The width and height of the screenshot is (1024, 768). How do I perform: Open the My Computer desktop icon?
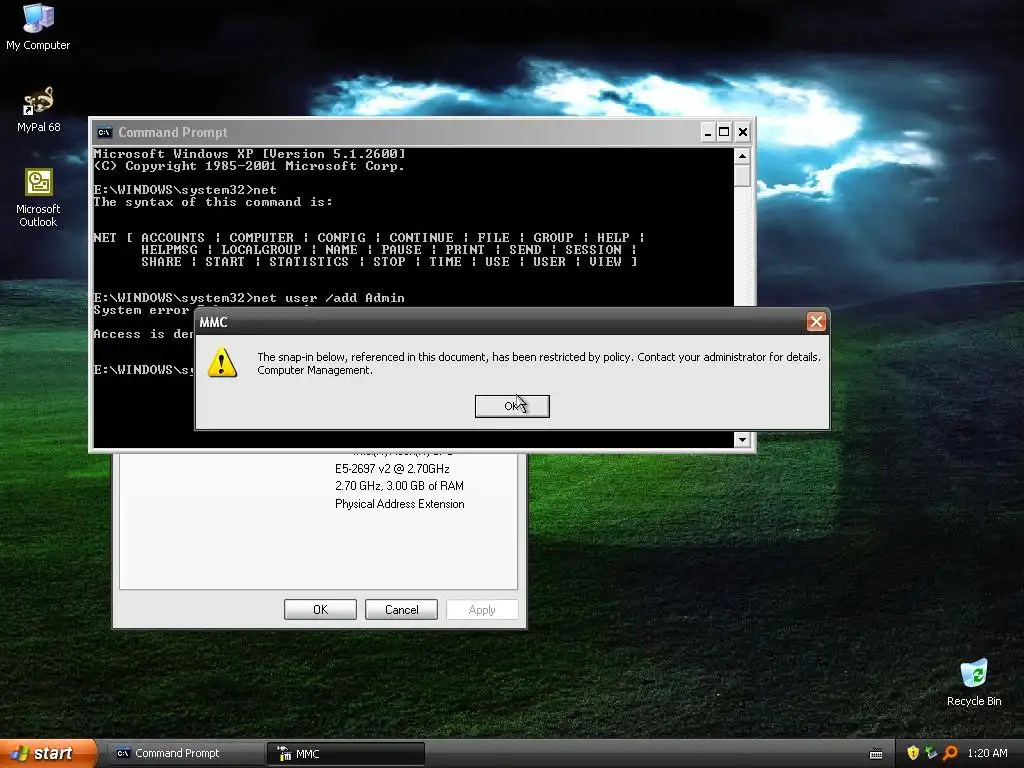click(38, 27)
